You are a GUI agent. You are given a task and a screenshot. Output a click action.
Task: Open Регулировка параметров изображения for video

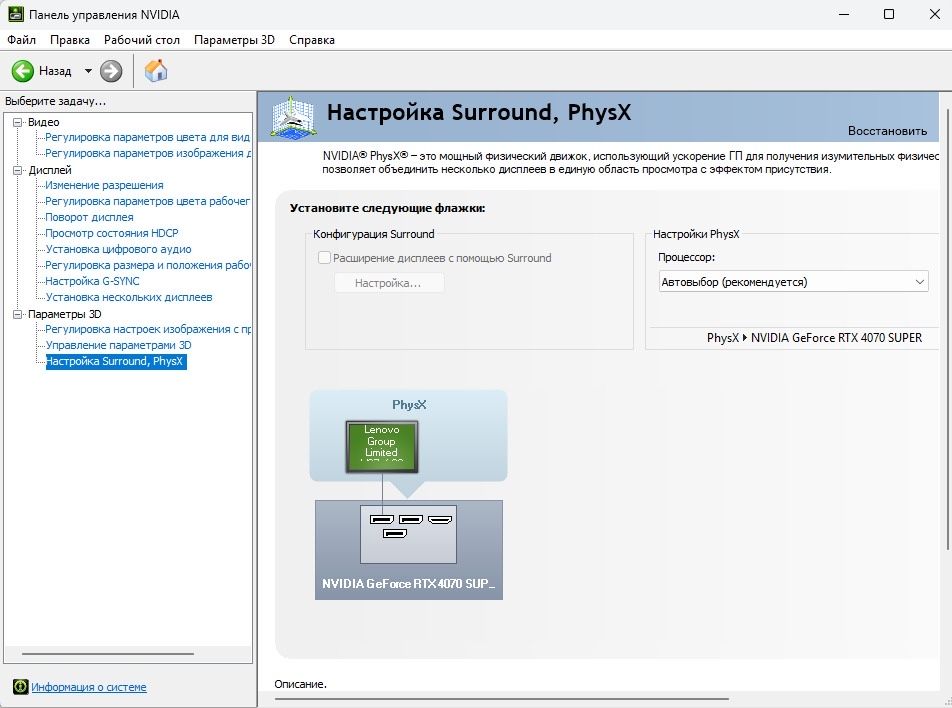click(148, 153)
